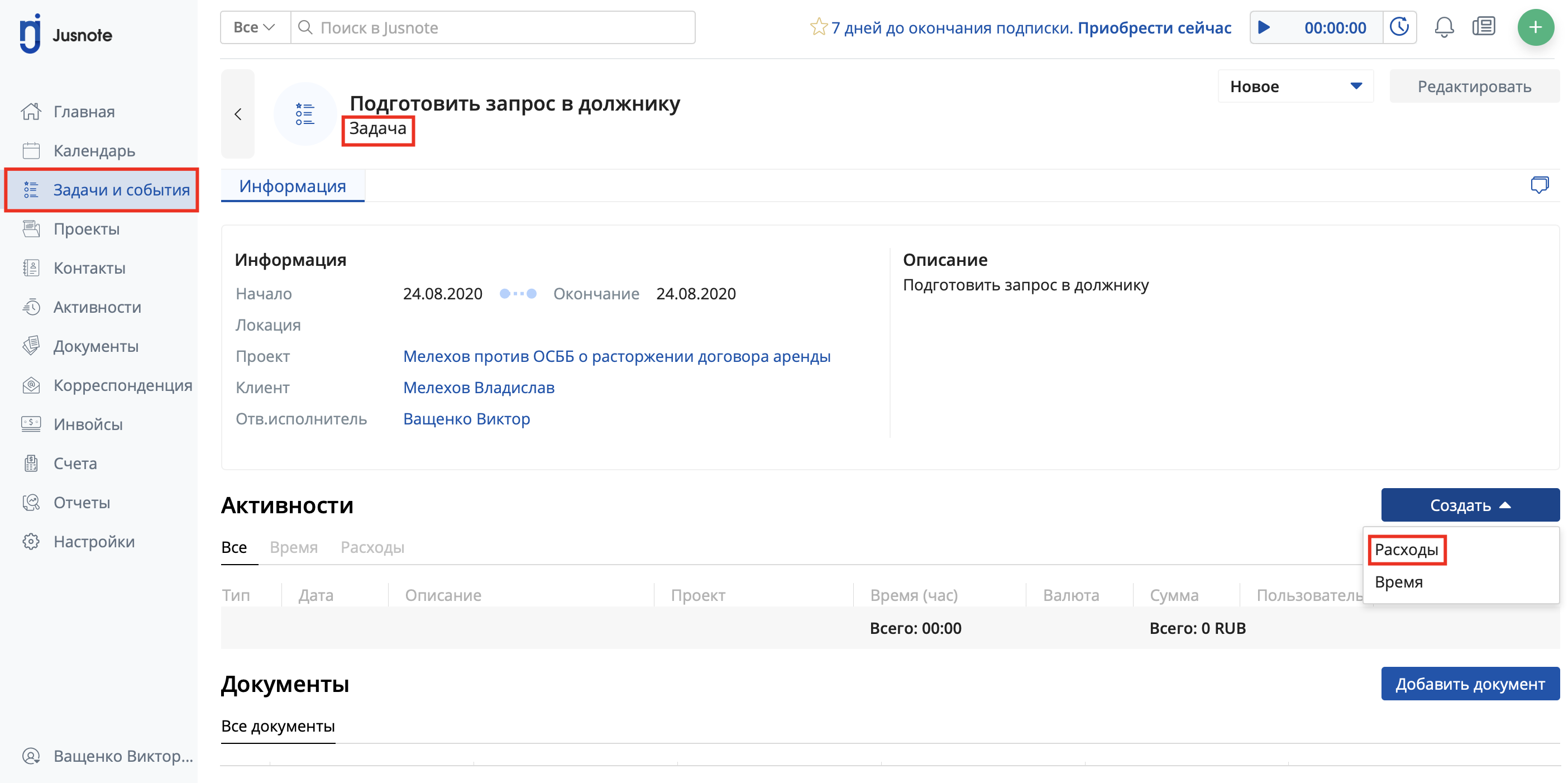Open Проекты in the sidebar
This screenshot has width=1568, height=783.
pos(87,228)
